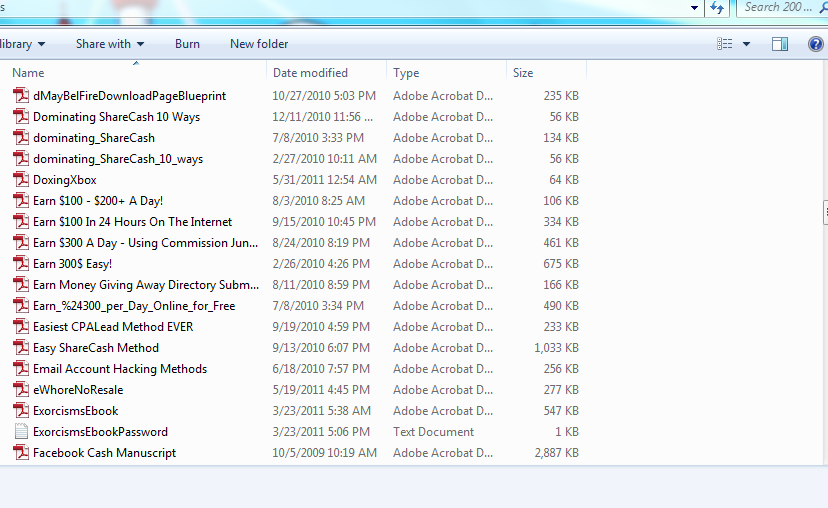Click the date 3/23/2011 5:38 AM

tap(322, 411)
